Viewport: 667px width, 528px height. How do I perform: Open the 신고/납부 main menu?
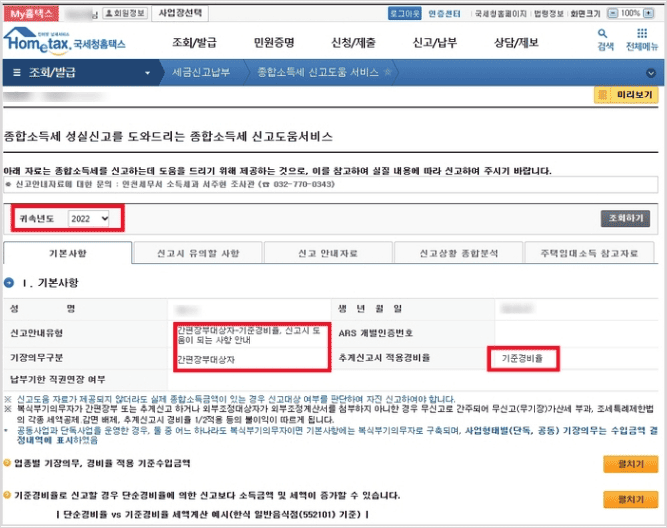point(435,43)
